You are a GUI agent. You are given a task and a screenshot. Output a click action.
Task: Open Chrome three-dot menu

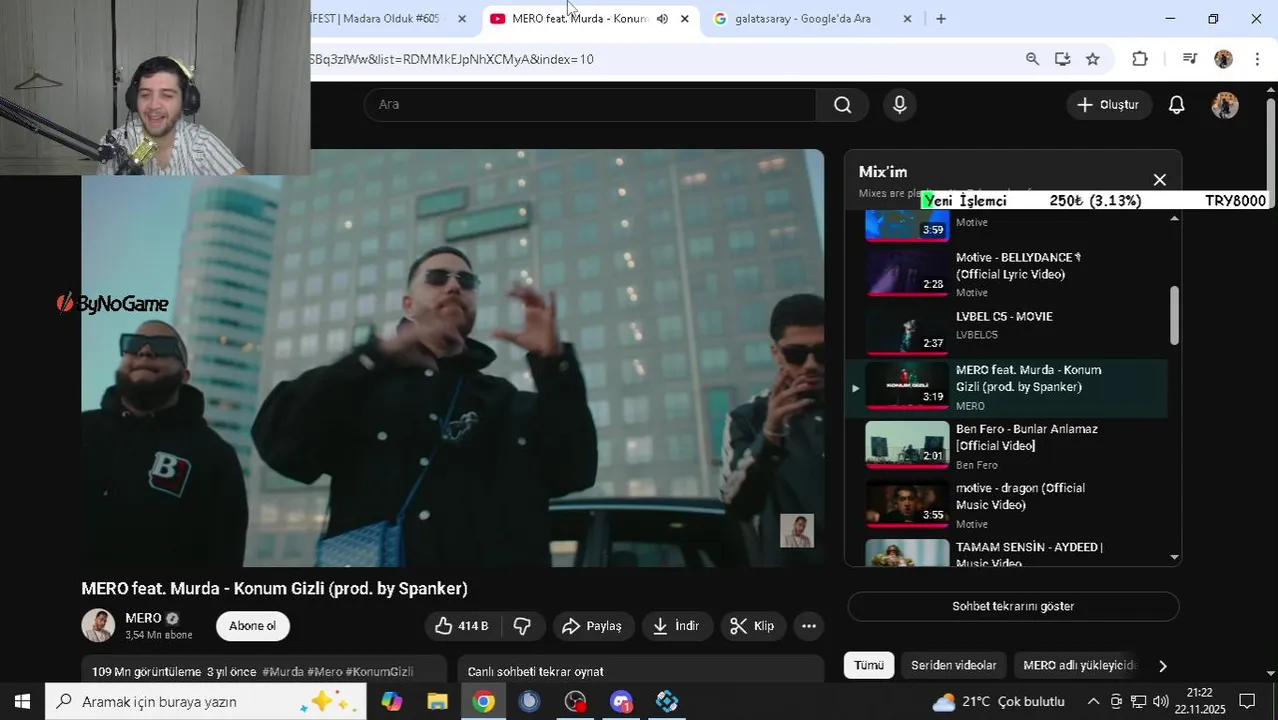[1257, 59]
